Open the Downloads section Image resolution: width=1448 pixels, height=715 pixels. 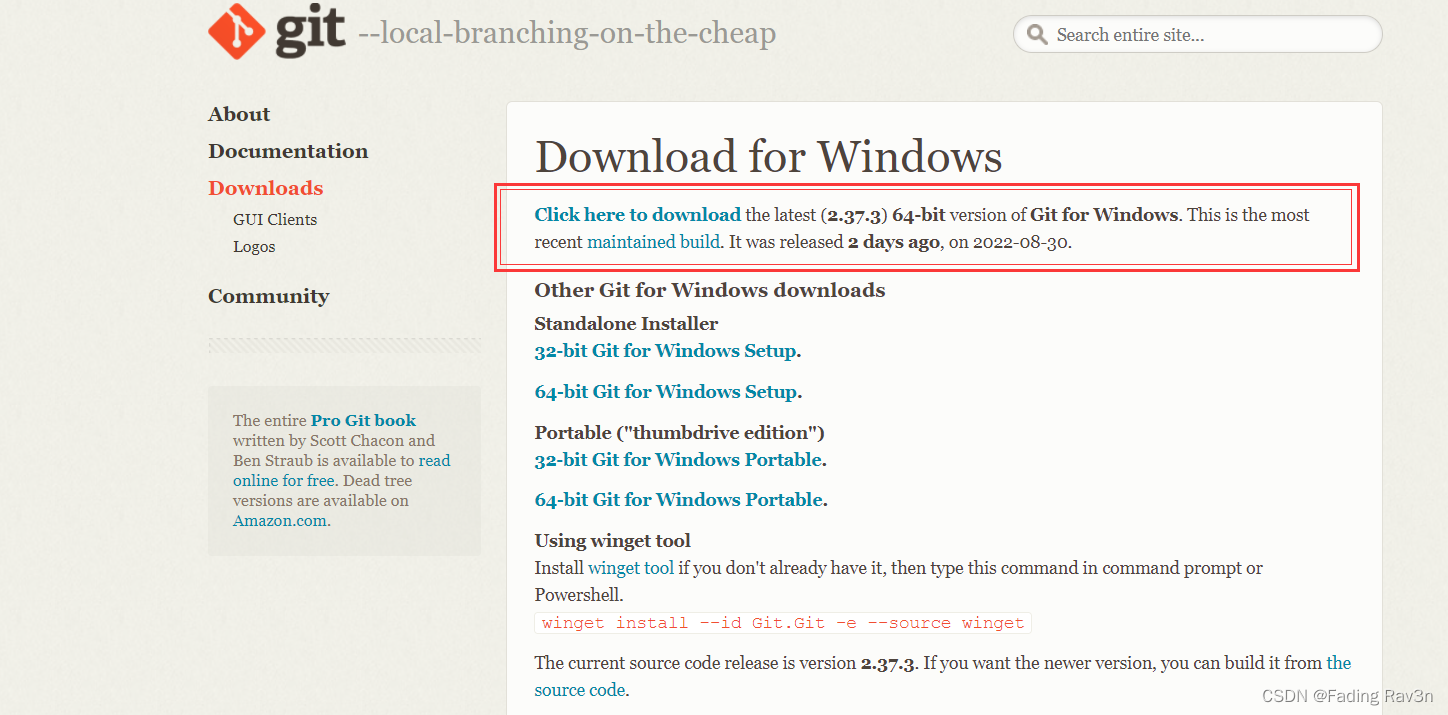pos(265,188)
